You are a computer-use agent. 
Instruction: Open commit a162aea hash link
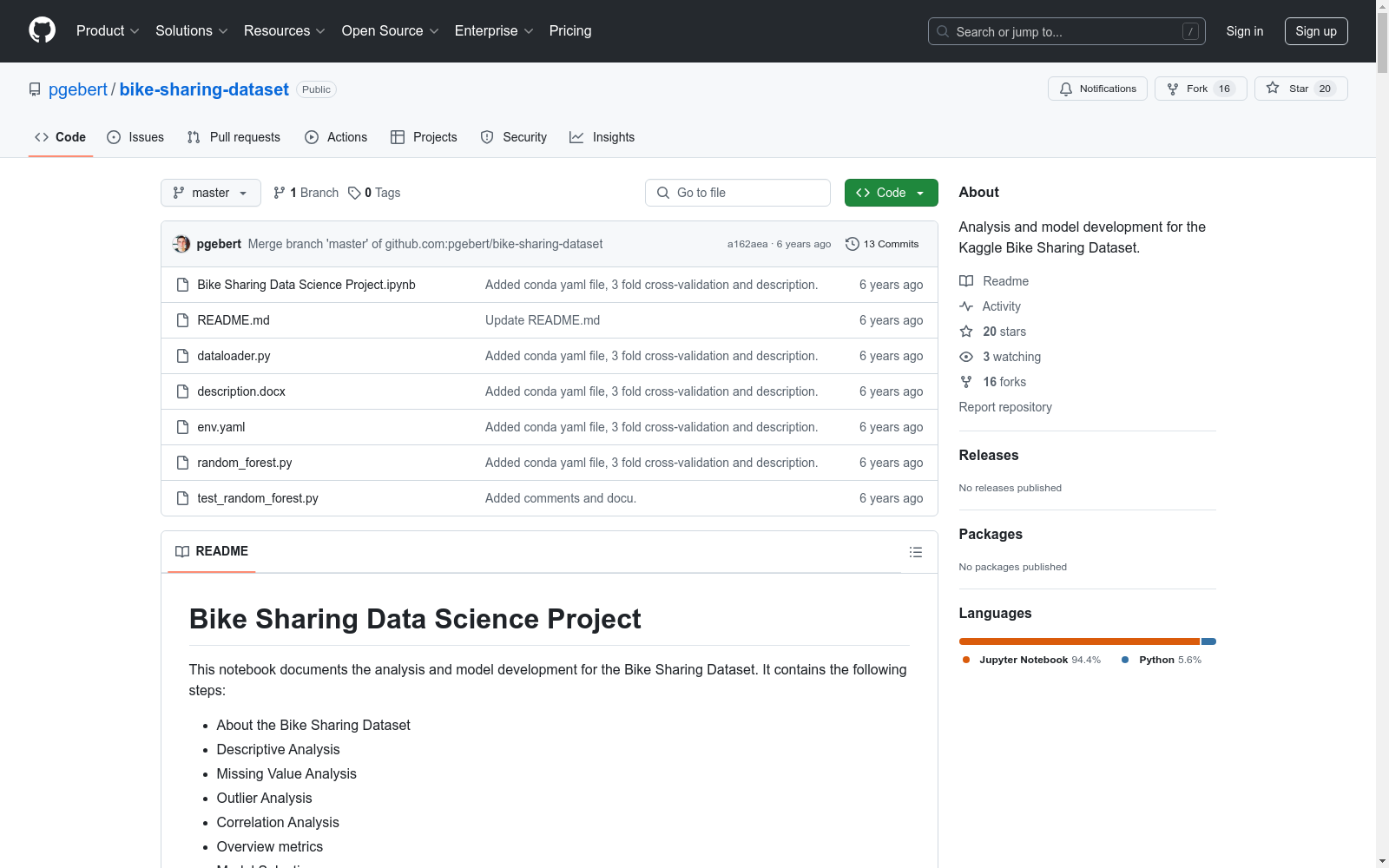(x=747, y=244)
